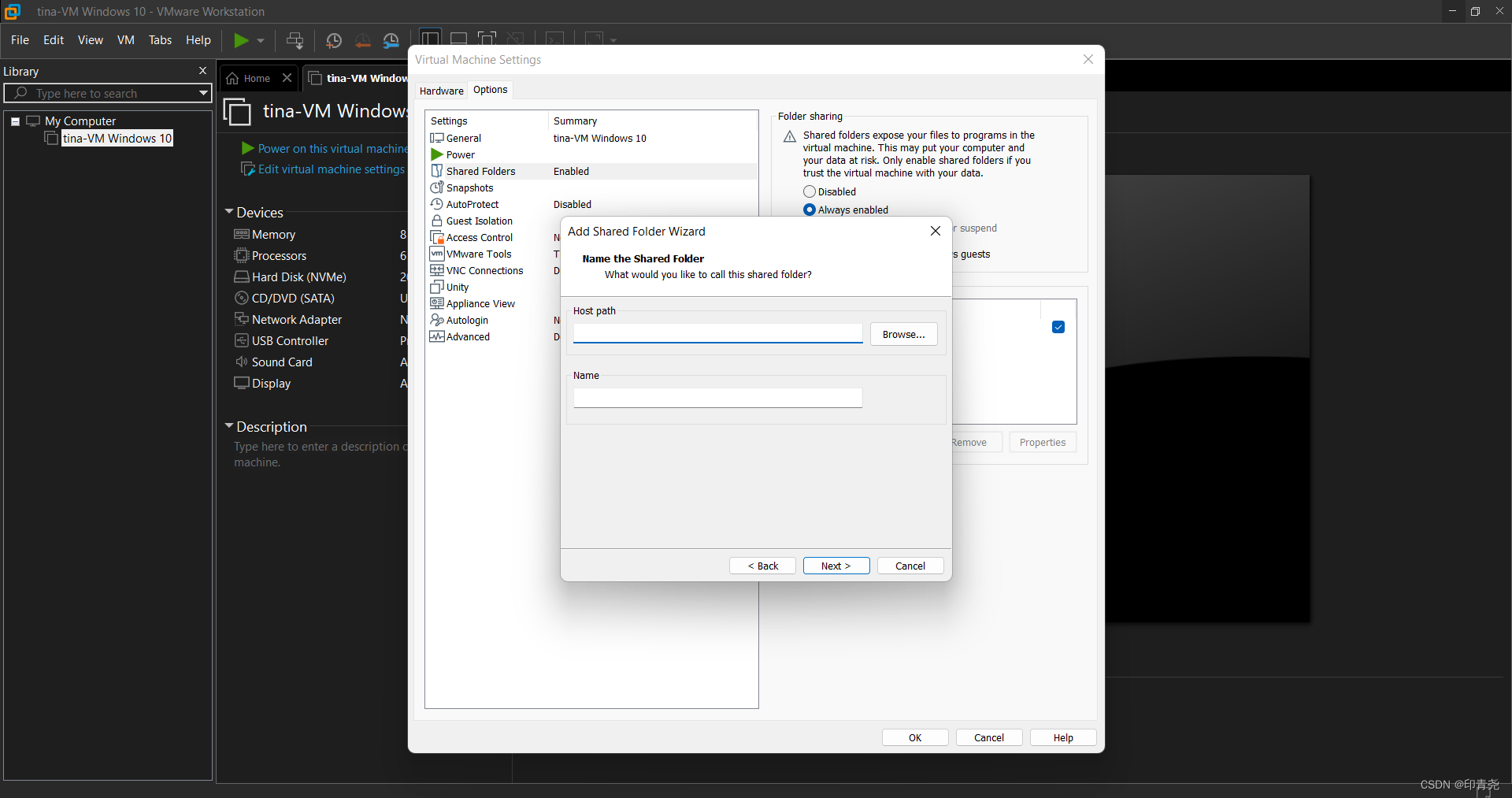The height and width of the screenshot is (798, 1512).
Task: Take a snapshot using the clock-plus icon
Action: coord(334,41)
